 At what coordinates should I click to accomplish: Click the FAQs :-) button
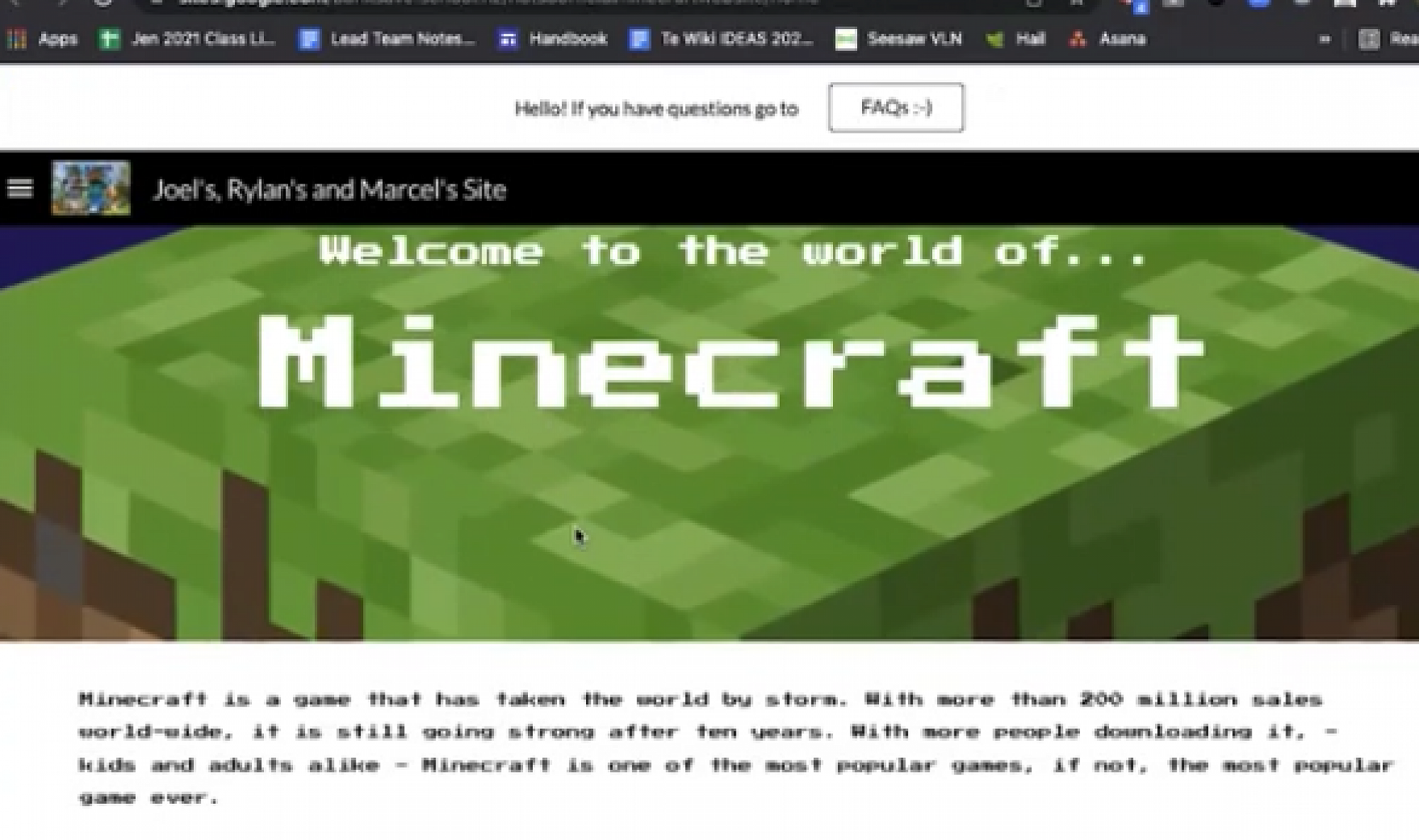tap(895, 108)
